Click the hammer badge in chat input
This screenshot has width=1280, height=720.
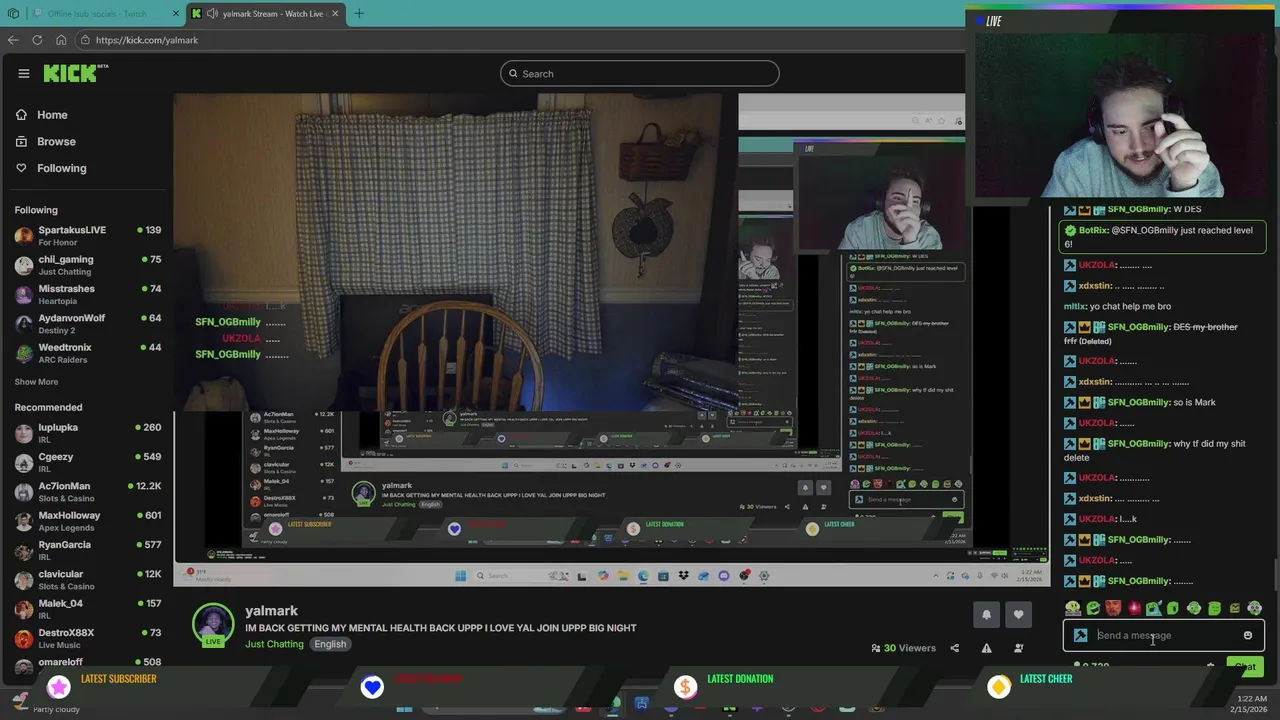tap(1081, 635)
